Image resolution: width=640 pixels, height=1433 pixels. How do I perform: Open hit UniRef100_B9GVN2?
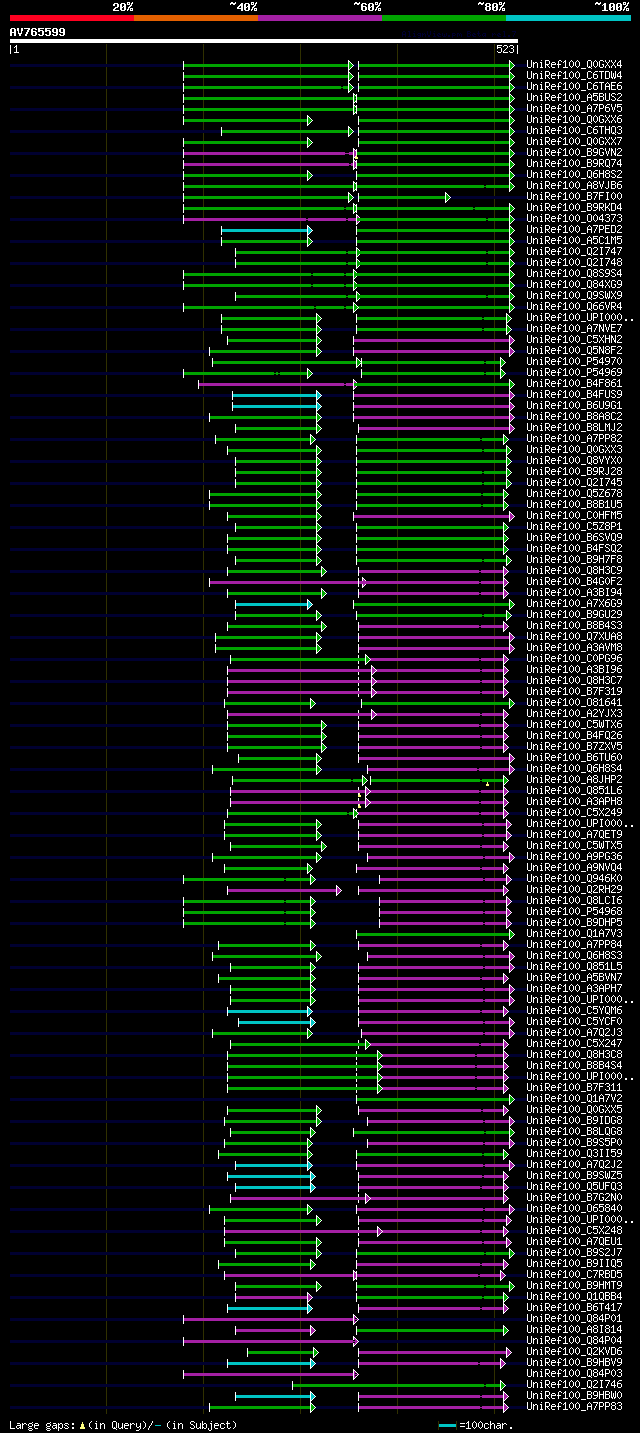tap(574, 152)
